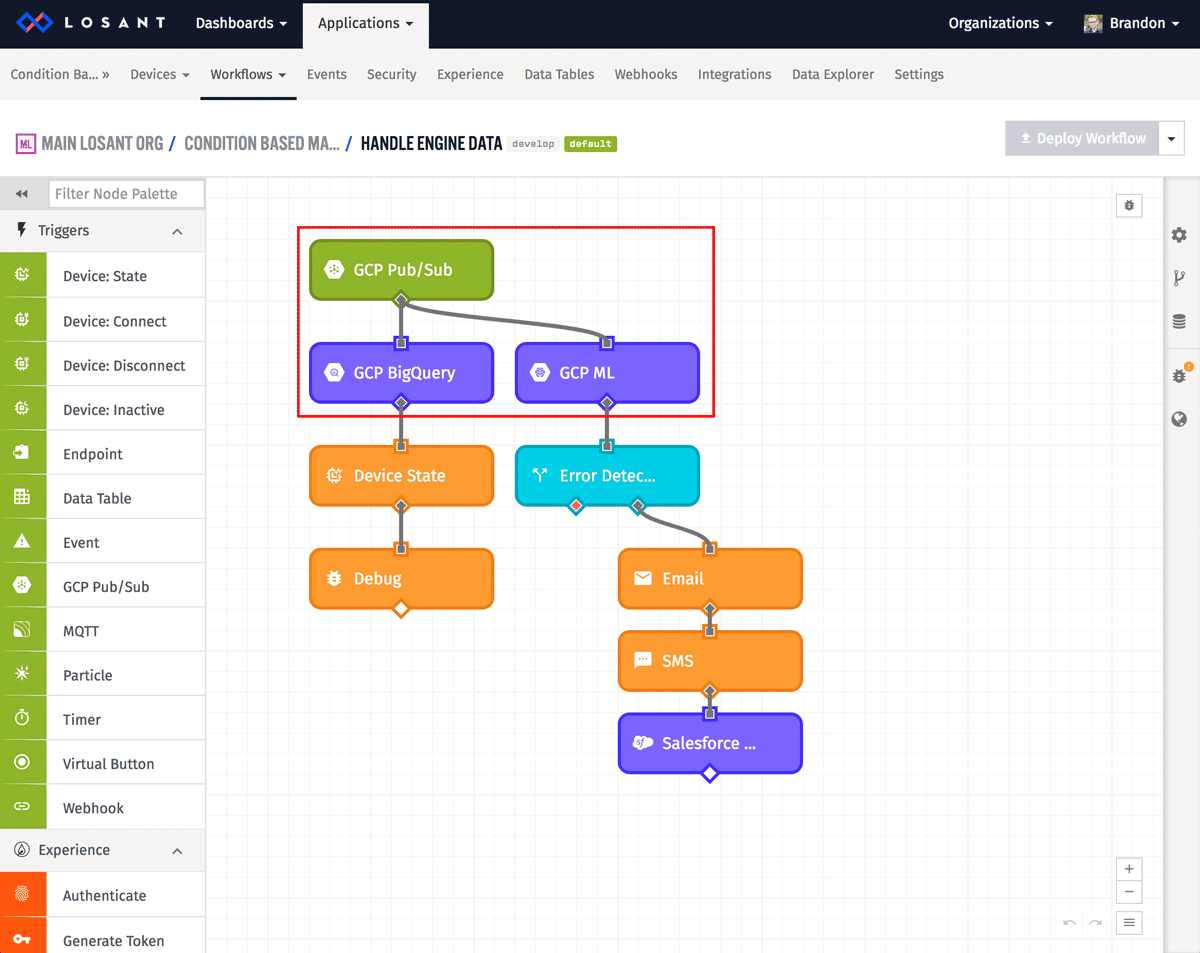
Task: Undo the last canvas change
Action: coord(1070,923)
